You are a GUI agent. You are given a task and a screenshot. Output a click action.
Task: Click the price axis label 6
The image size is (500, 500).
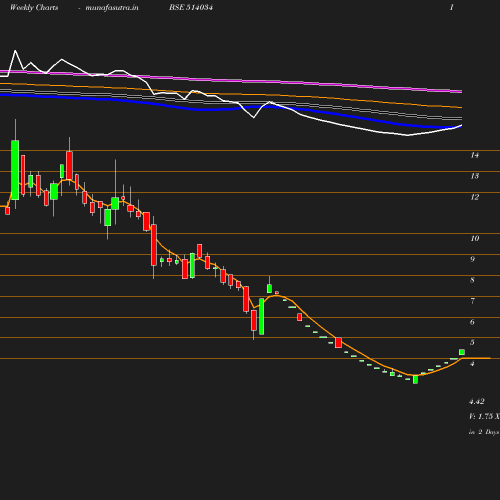pyautogui.click(x=472, y=322)
